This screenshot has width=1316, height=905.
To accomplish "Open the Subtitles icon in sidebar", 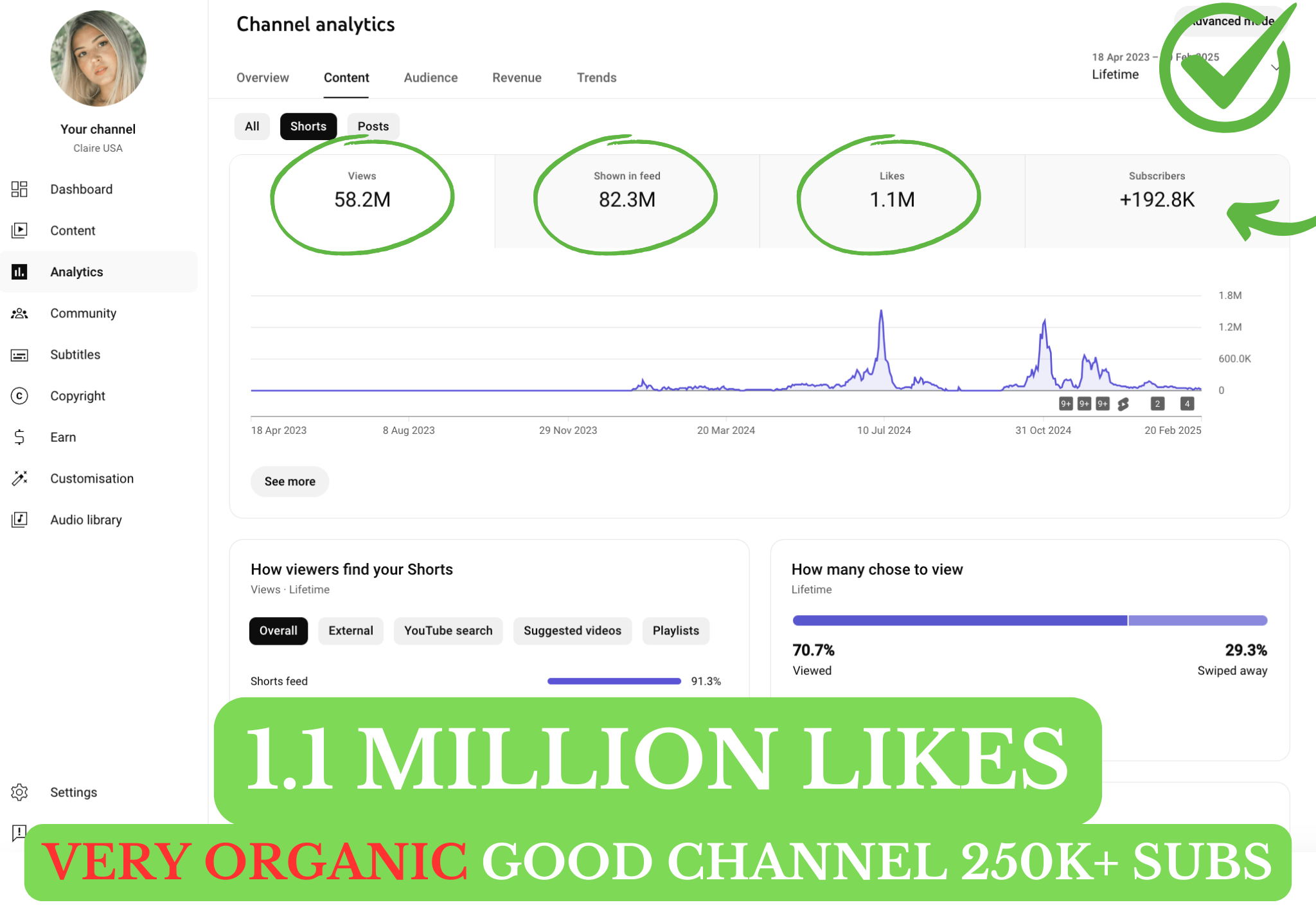I will point(19,355).
